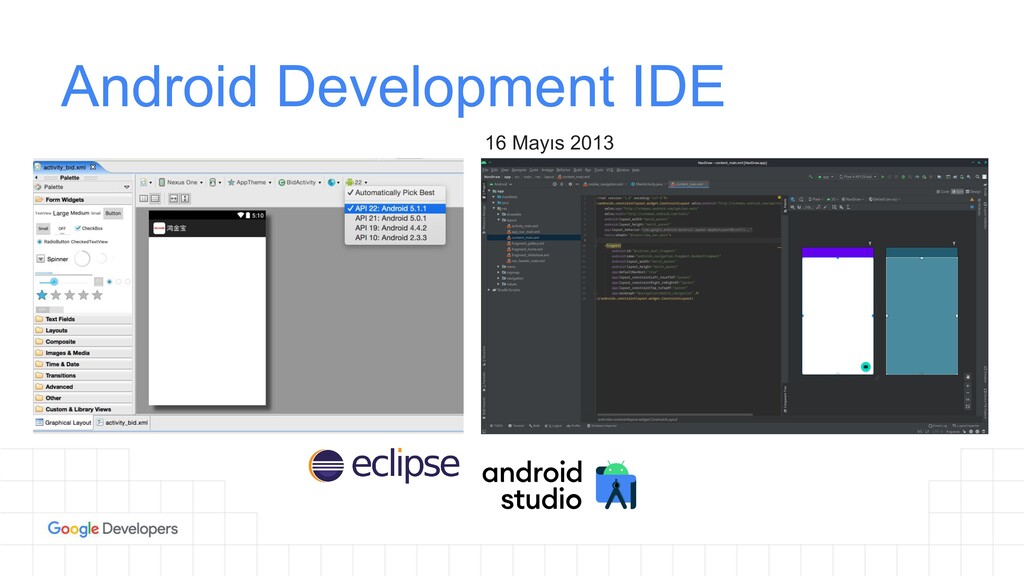Click the green Android API icon in Eclipse
Viewport: 1024px width, 576px height.
point(349,182)
